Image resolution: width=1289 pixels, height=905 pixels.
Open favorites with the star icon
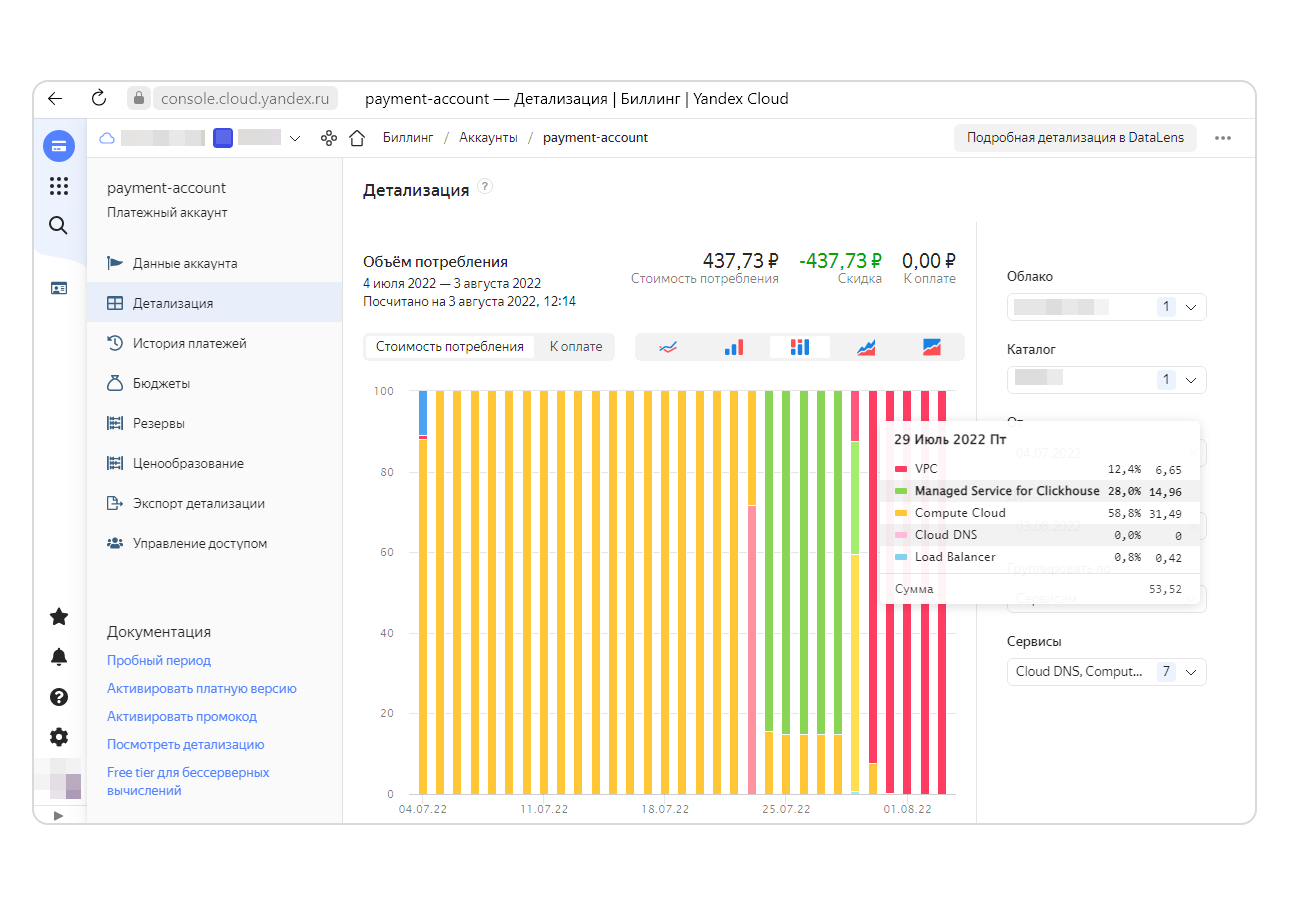pyautogui.click(x=59, y=616)
